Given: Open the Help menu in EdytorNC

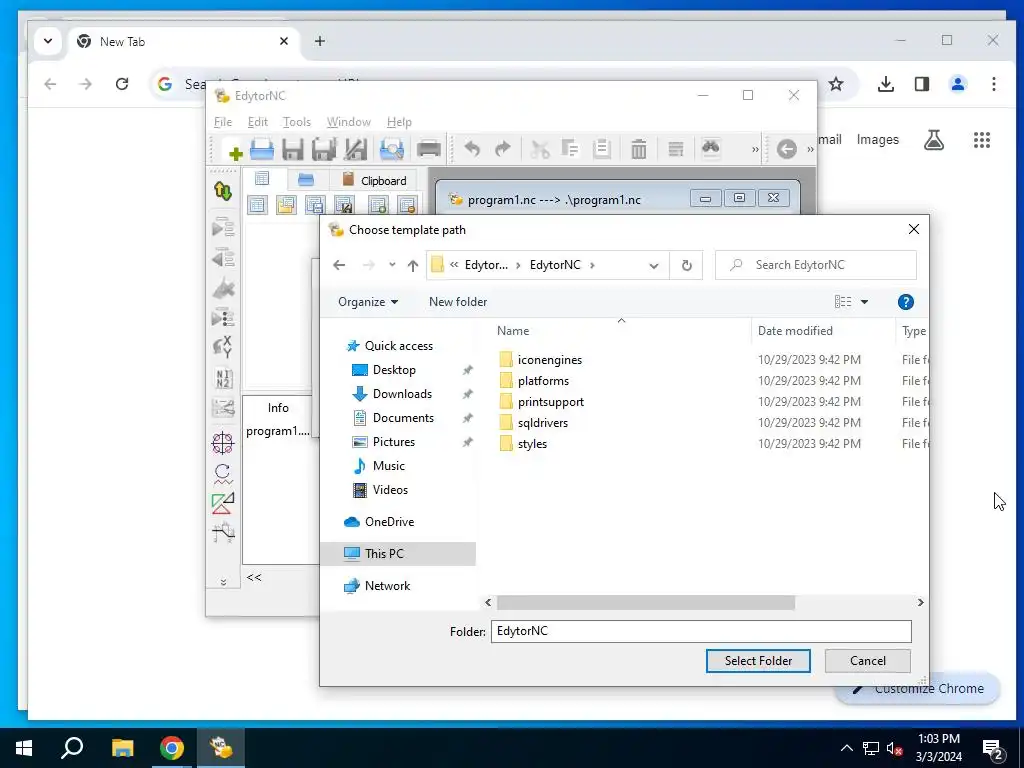Looking at the screenshot, I should [399, 122].
